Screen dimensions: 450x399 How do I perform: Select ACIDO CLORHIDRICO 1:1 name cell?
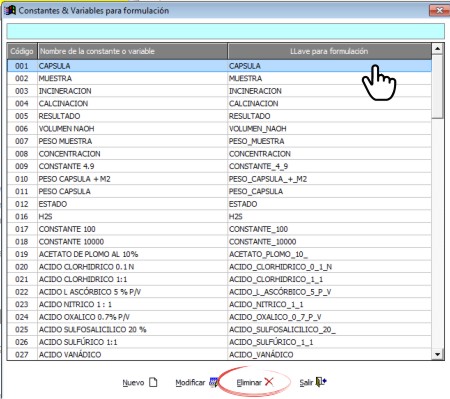(x=132, y=279)
